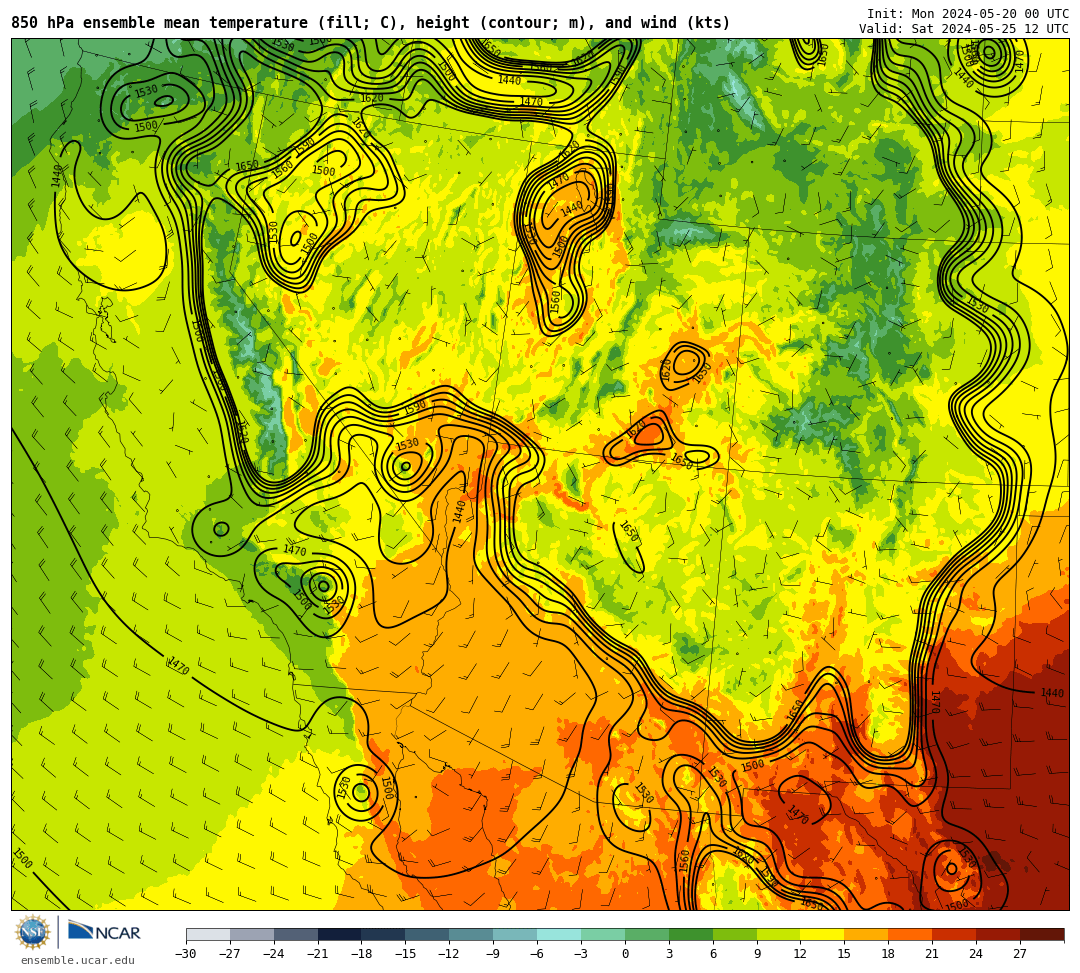Click the 24 colorbar tick label
Image resolution: width=1080 pixels, height=973 pixels.
(x=977, y=954)
